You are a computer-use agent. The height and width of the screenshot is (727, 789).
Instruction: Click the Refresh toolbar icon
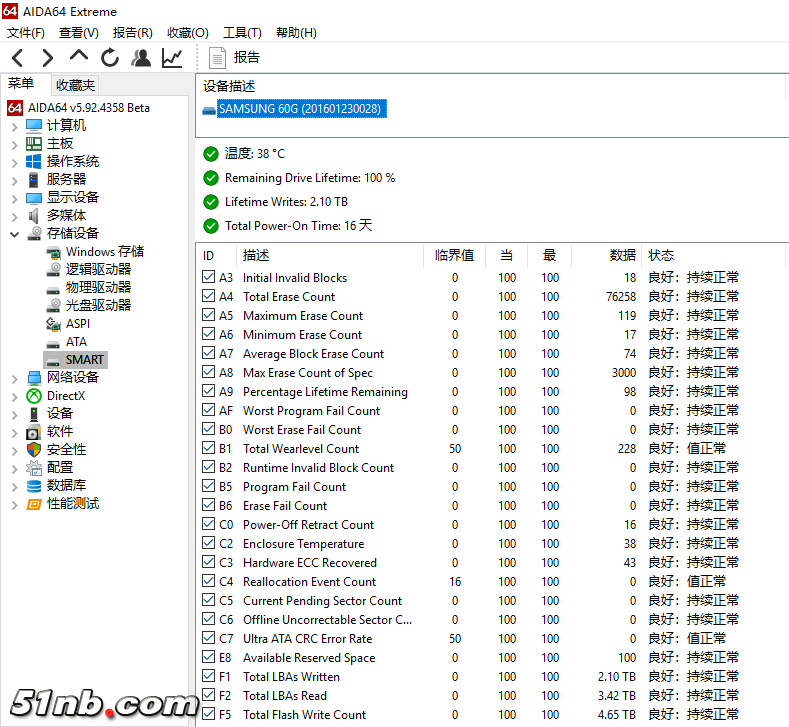110,58
